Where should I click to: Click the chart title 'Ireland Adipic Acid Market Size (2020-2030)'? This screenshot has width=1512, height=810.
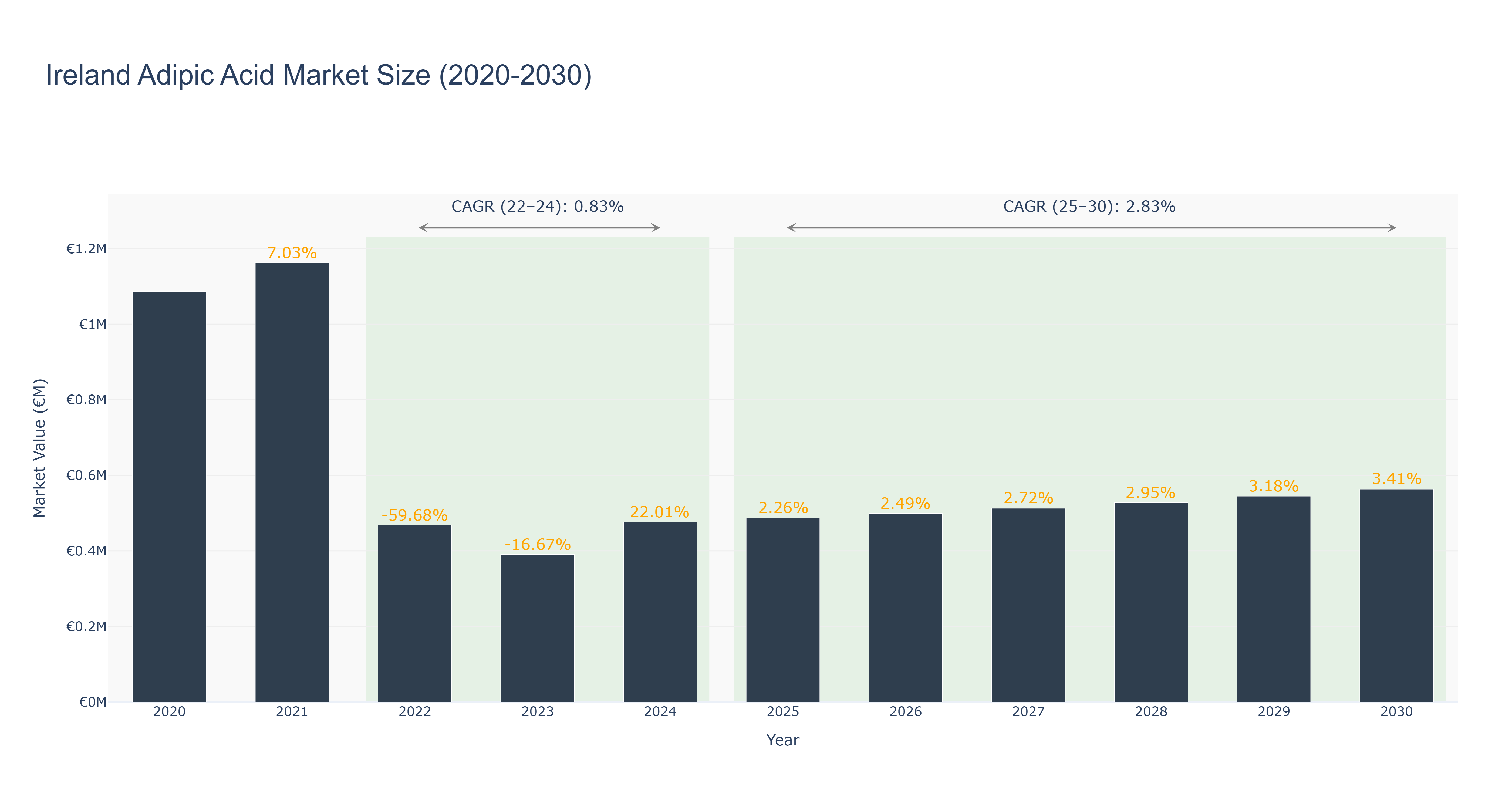click(x=319, y=76)
